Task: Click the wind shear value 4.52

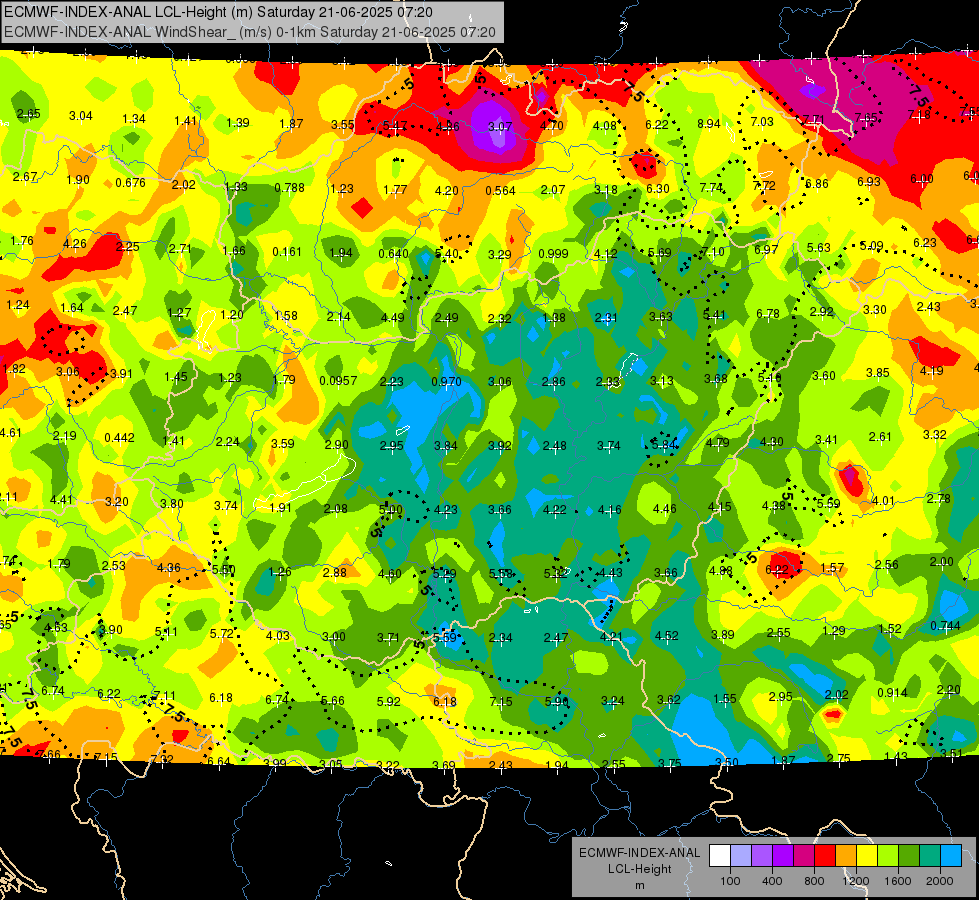Action: [666, 636]
